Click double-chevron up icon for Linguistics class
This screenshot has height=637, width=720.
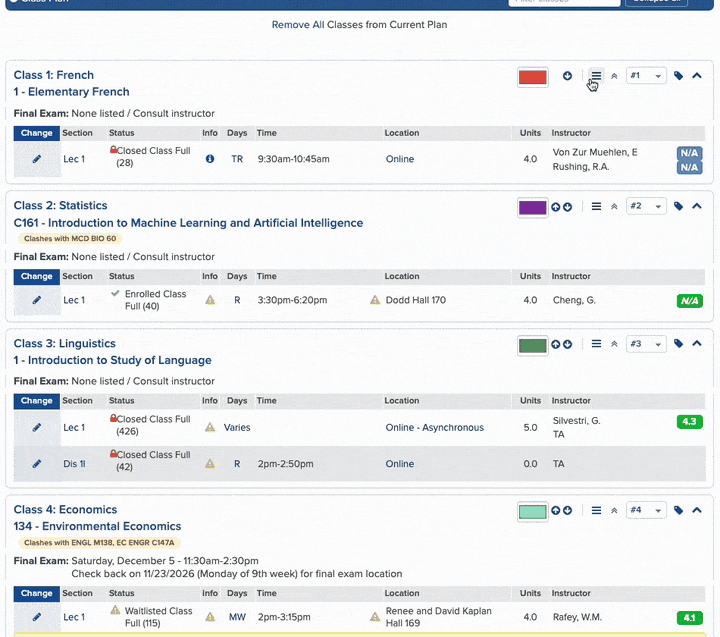pyautogui.click(x=614, y=344)
